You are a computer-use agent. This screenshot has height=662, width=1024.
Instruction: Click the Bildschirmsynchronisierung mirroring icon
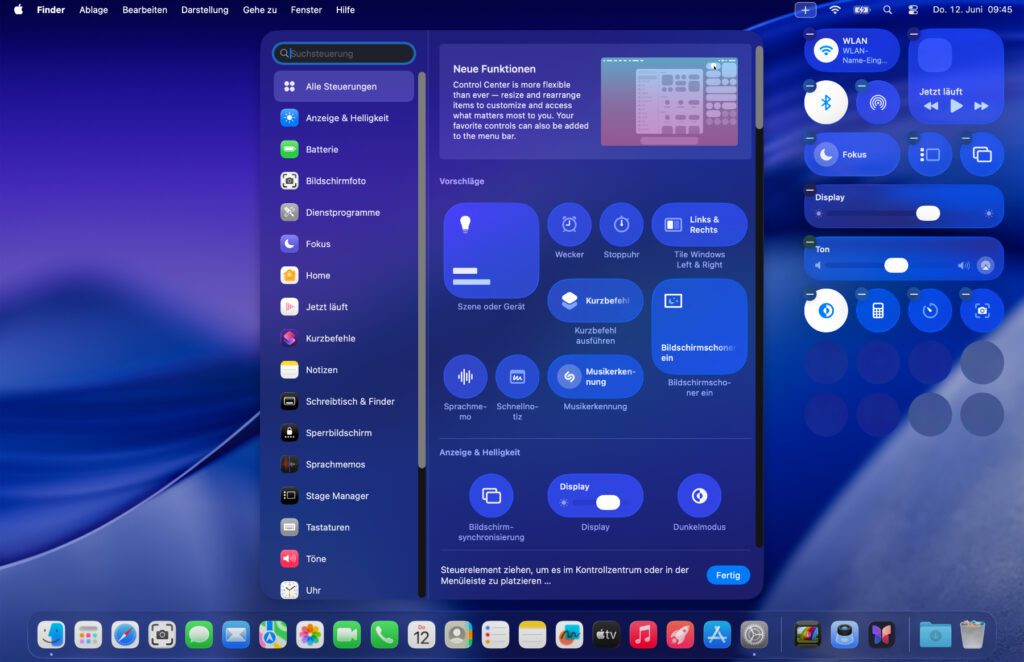[x=491, y=495]
